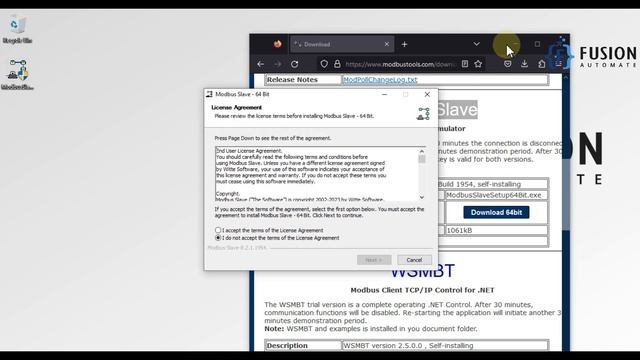The height and width of the screenshot is (360, 640).
Task: Bookmark this page with the star icon
Action: tap(478, 64)
